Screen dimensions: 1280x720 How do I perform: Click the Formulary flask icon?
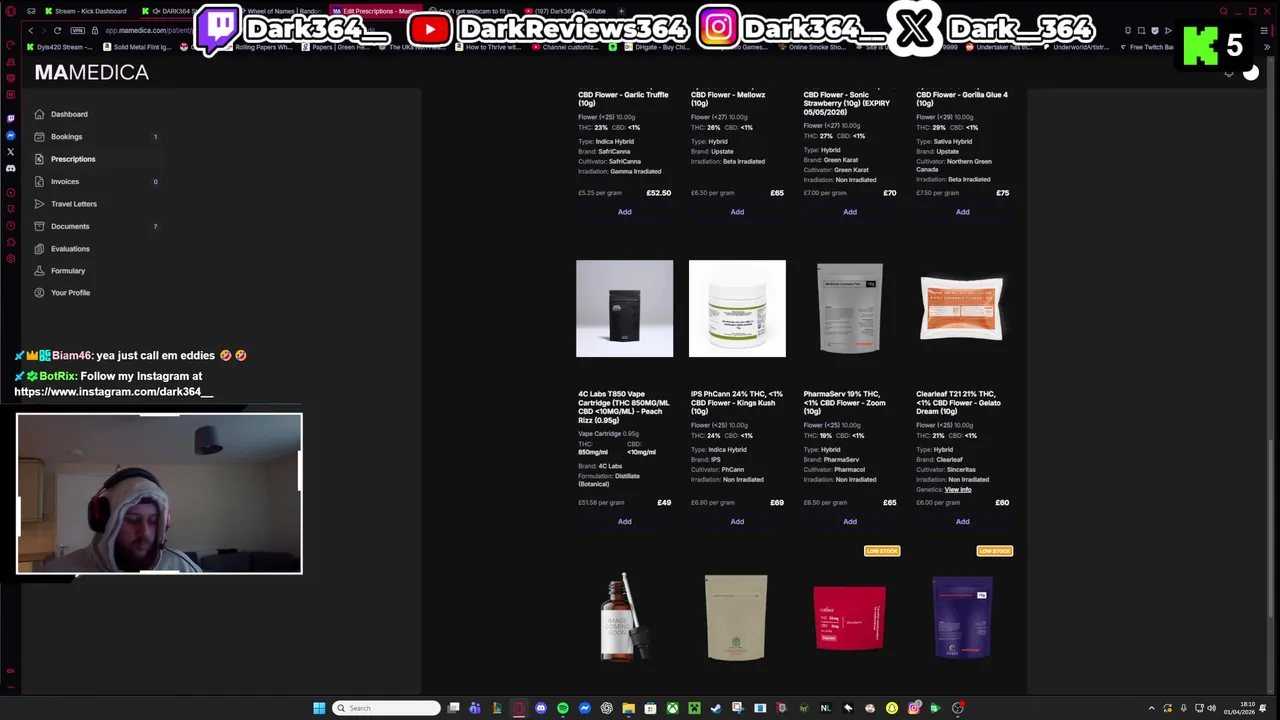click(x=39, y=271)
